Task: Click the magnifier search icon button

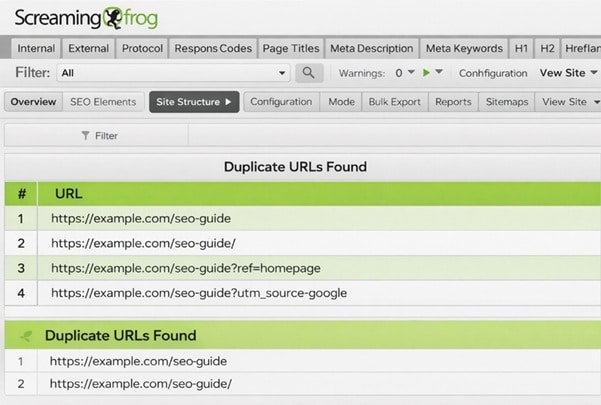Action: coord(309,73)
